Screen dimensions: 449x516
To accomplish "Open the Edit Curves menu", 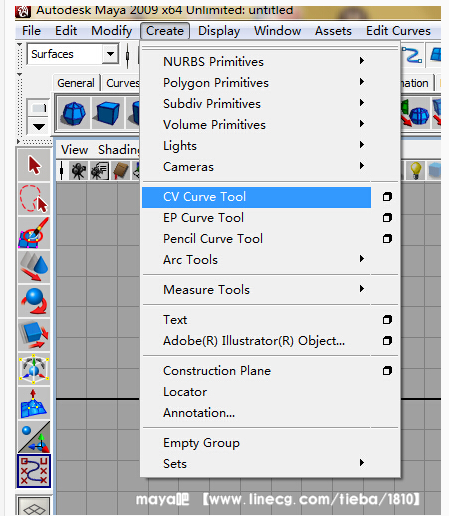I will [x=398, y=31].
